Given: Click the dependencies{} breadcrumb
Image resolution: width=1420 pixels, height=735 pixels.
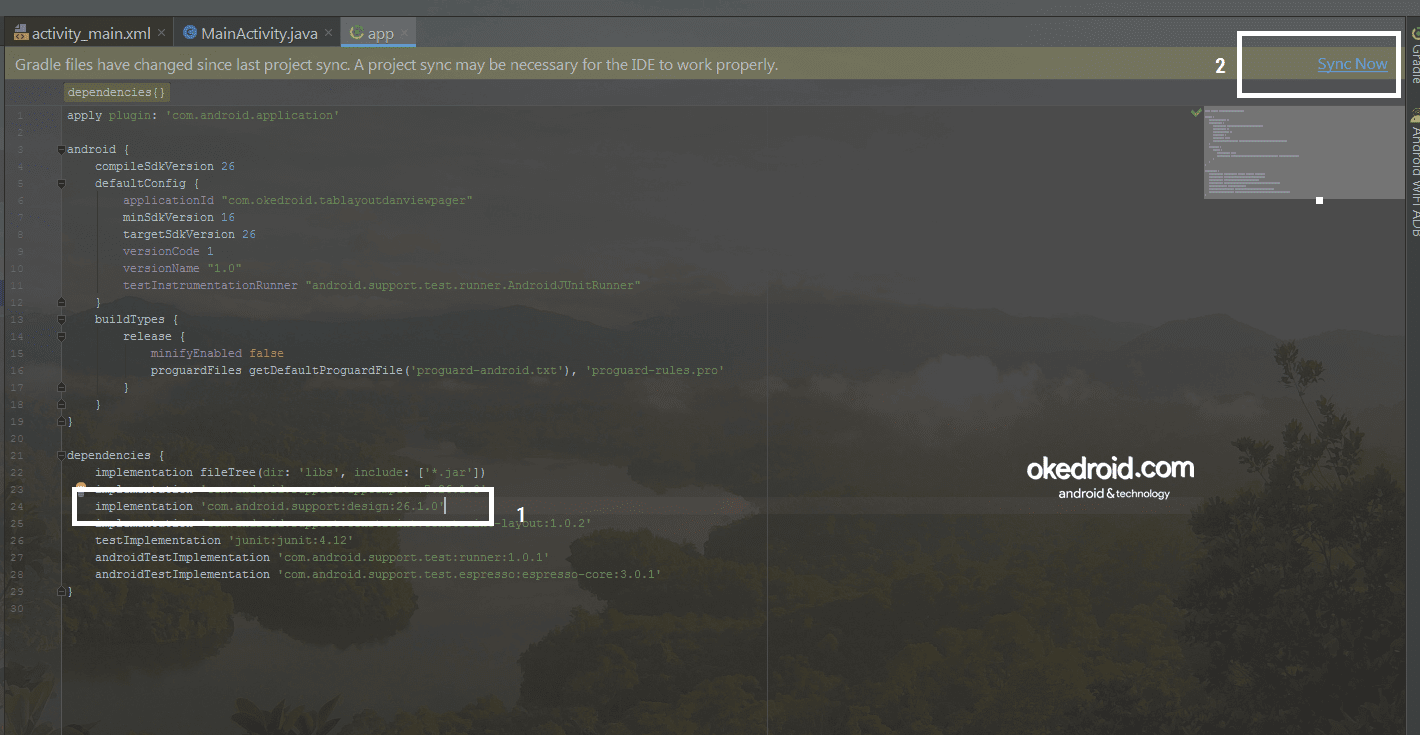Looking at the screenshot, I should [116, 91].
